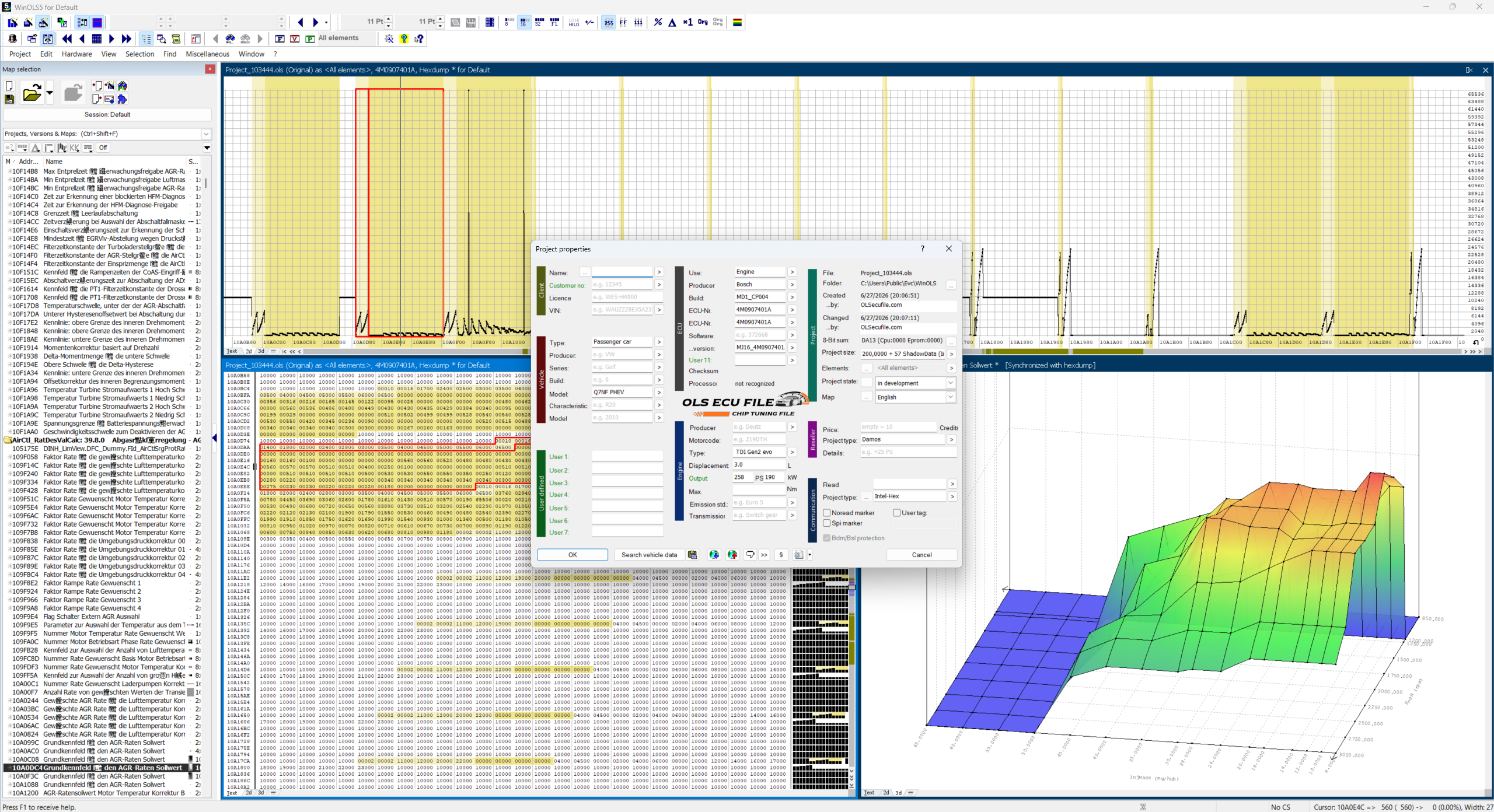Jump to first map with double-left arrow
This screenshot has width=1494, height=812.
pos(67,39)
